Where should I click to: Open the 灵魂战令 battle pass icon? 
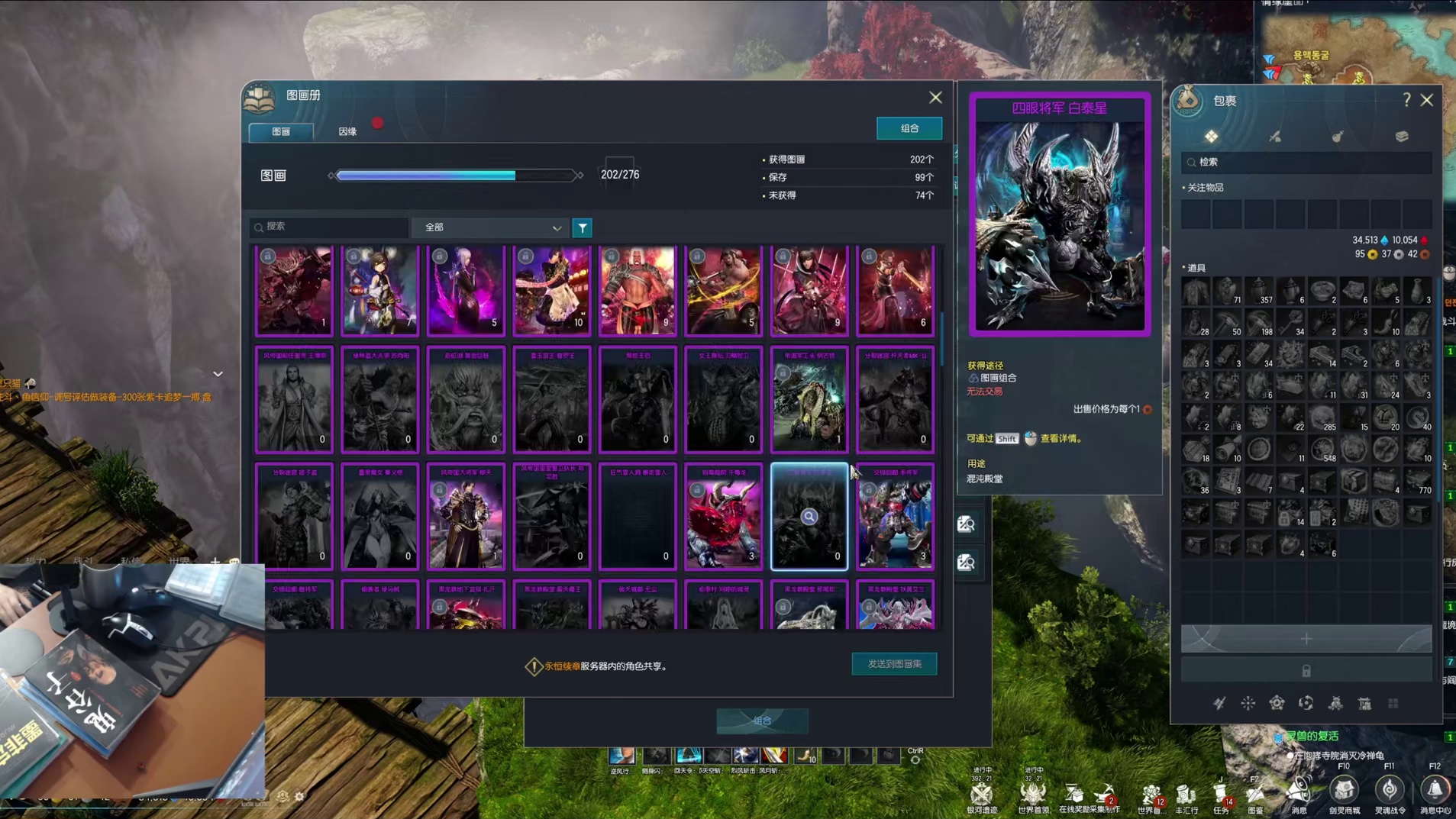coord(1390,789)
